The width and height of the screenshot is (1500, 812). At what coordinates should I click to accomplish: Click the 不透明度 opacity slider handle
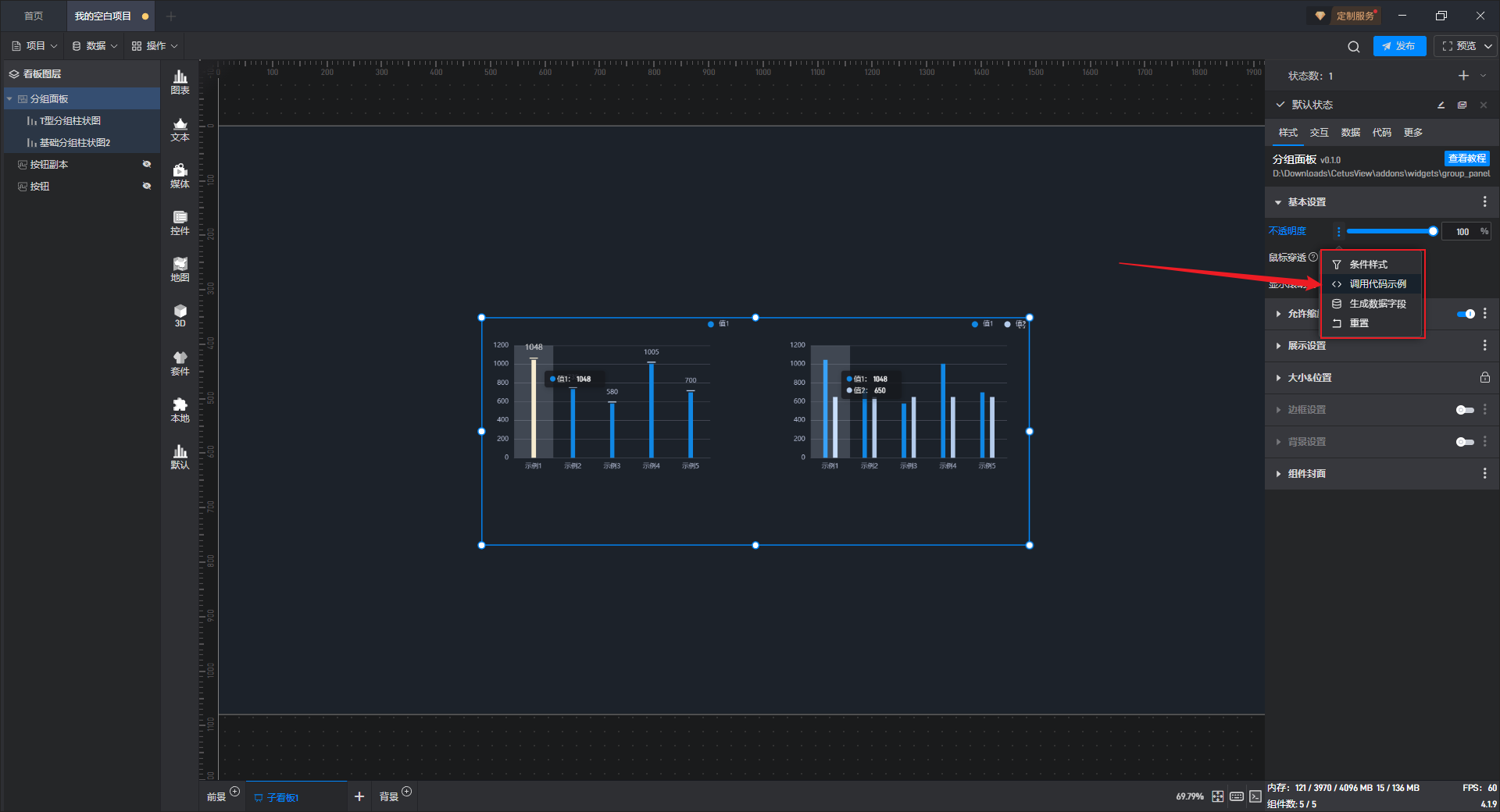click(1433, 231)
